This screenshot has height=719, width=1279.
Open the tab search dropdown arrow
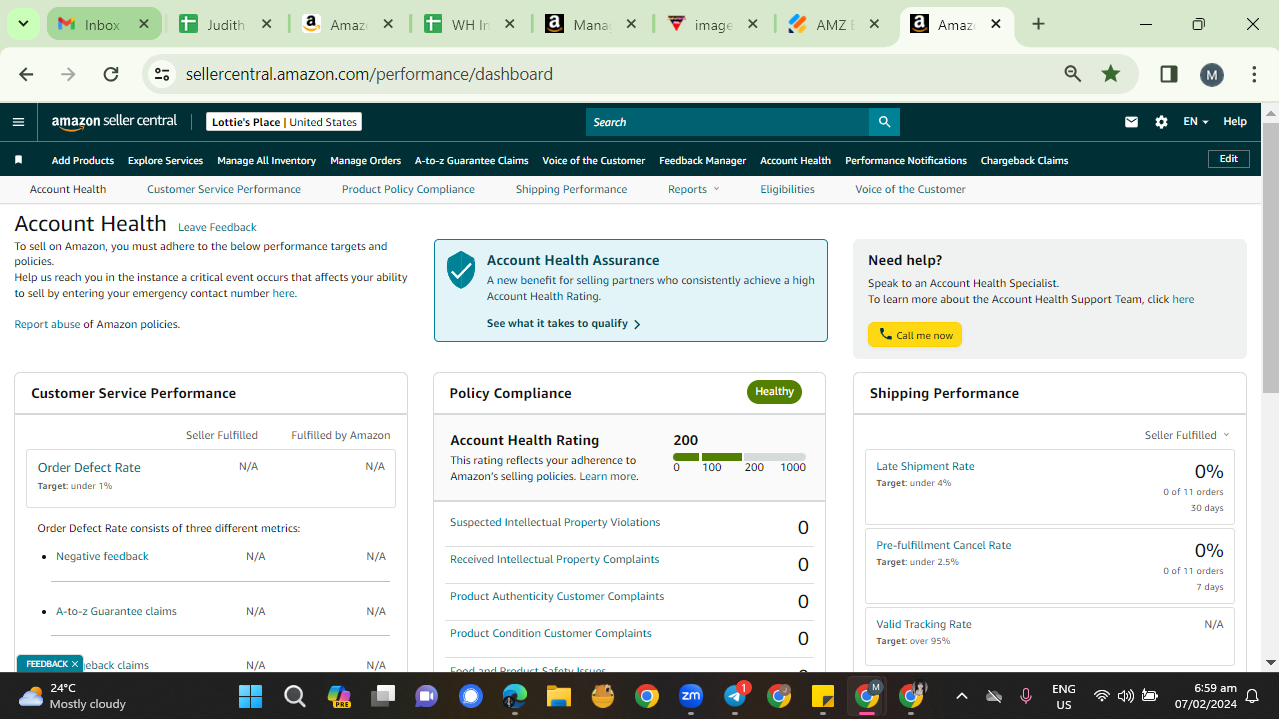coord(23,24)
